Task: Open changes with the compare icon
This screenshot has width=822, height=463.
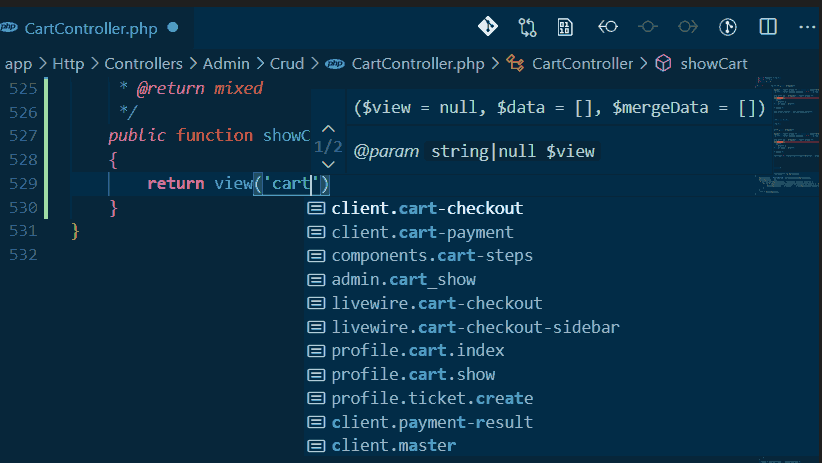Action: tap(527, 27)
